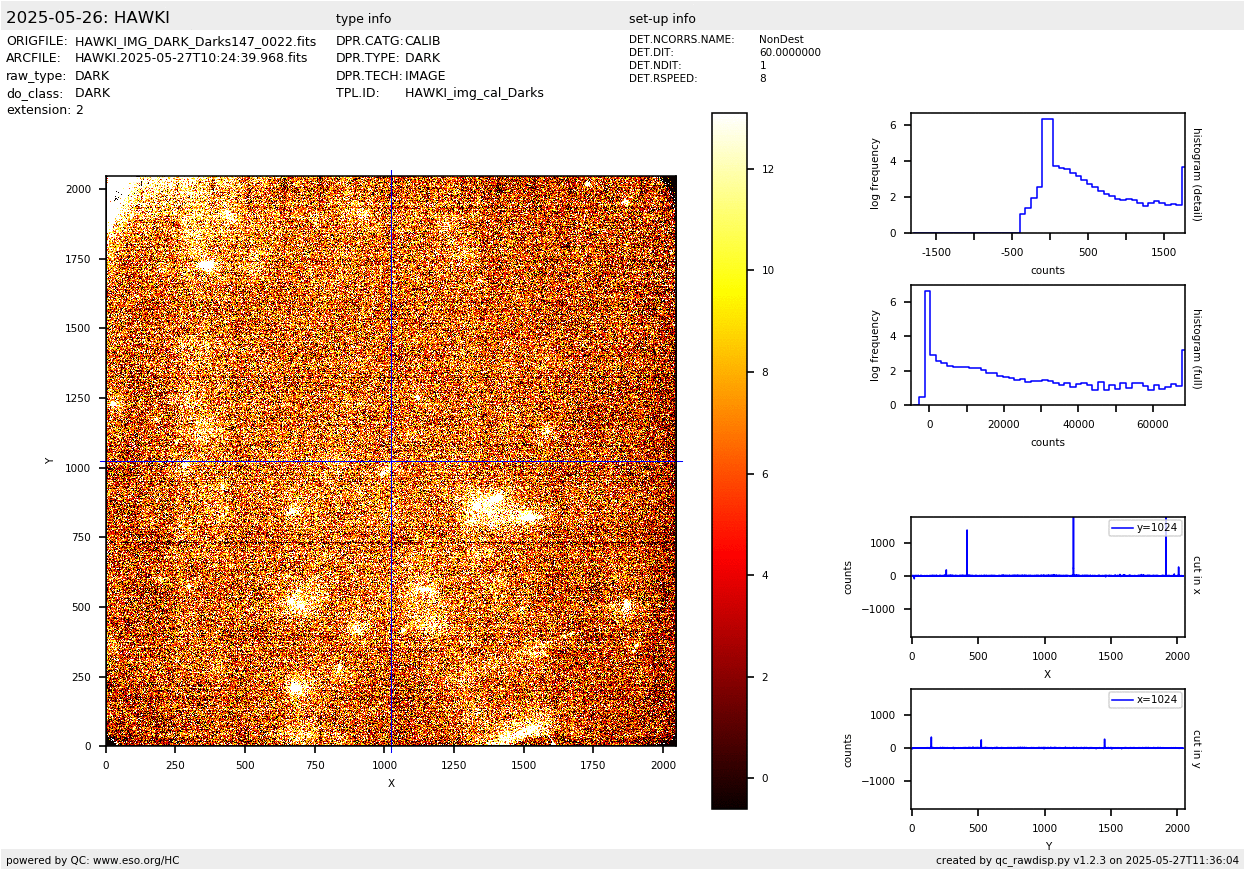
Task: Click the 'type info' section header
Action: 363,19
